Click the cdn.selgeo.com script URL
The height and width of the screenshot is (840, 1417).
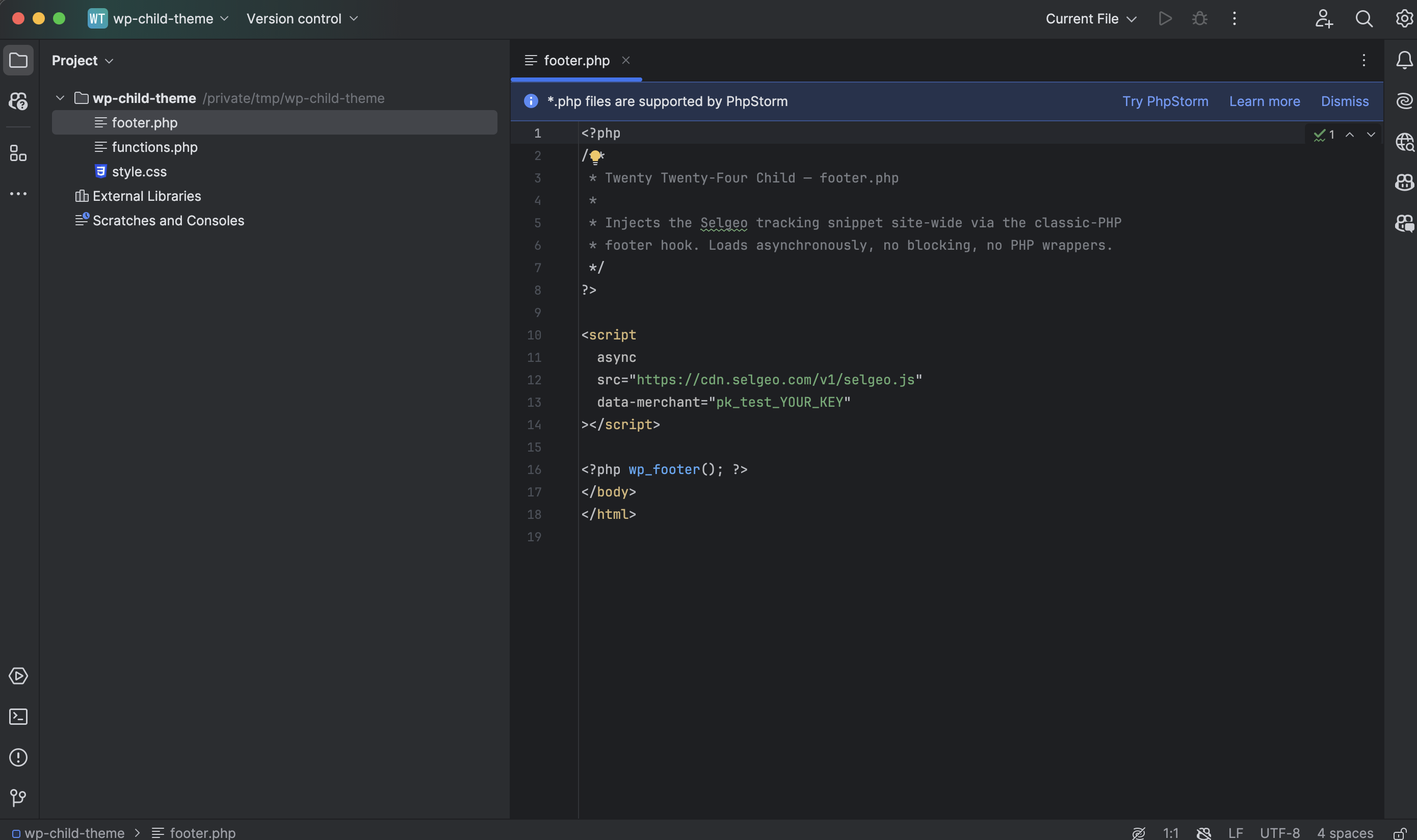pyautogui.click(x=775, y=380)
